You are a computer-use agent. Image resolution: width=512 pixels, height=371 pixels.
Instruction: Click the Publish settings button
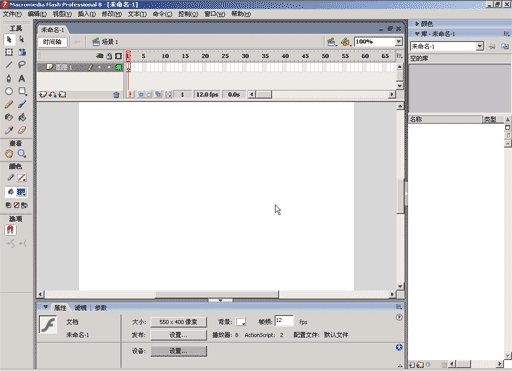tap(178, 335)
